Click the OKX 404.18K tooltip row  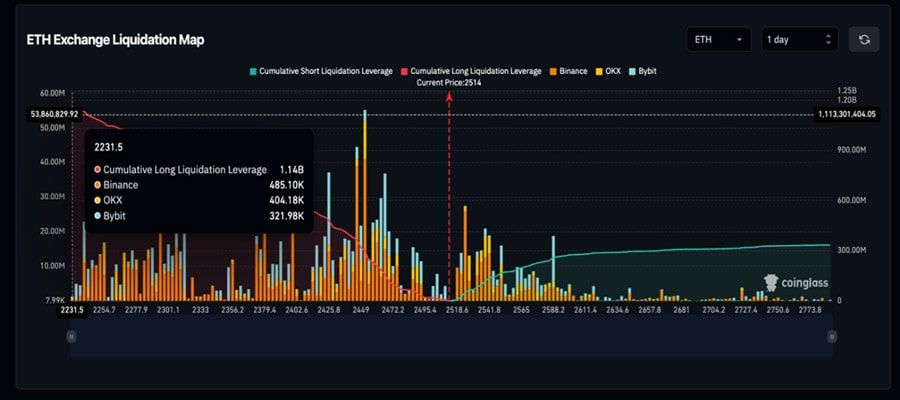[x=199, y=201]
